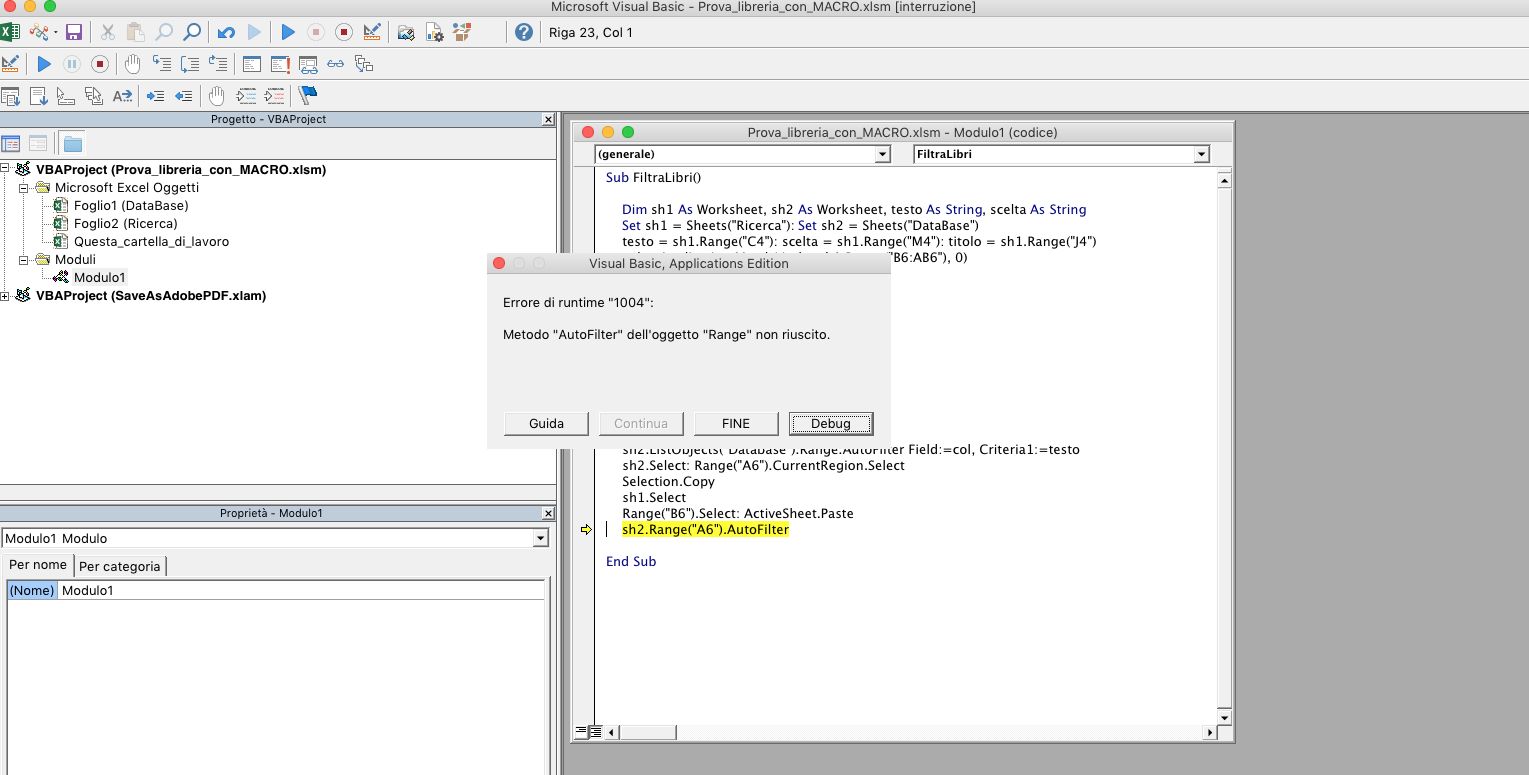Viewport: 1529px width, 775px height.
Task: Collapse the Moduli folder
Action: 24,259
